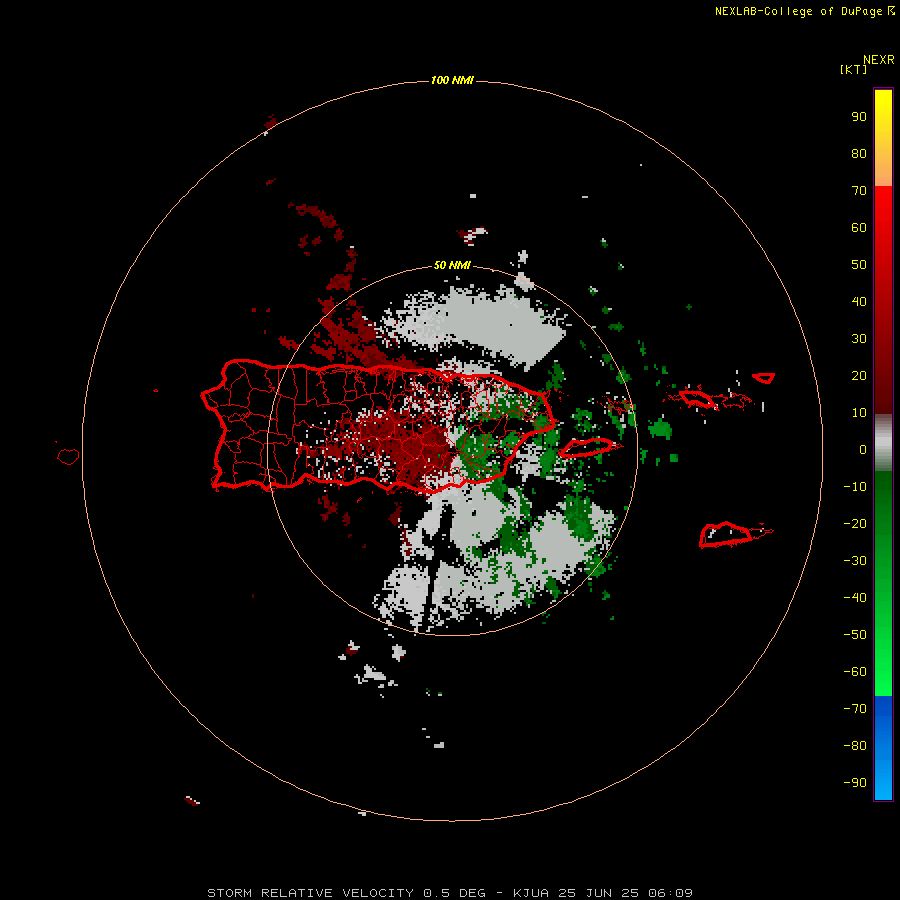Click the -30 value on the velocity legend

855,561
